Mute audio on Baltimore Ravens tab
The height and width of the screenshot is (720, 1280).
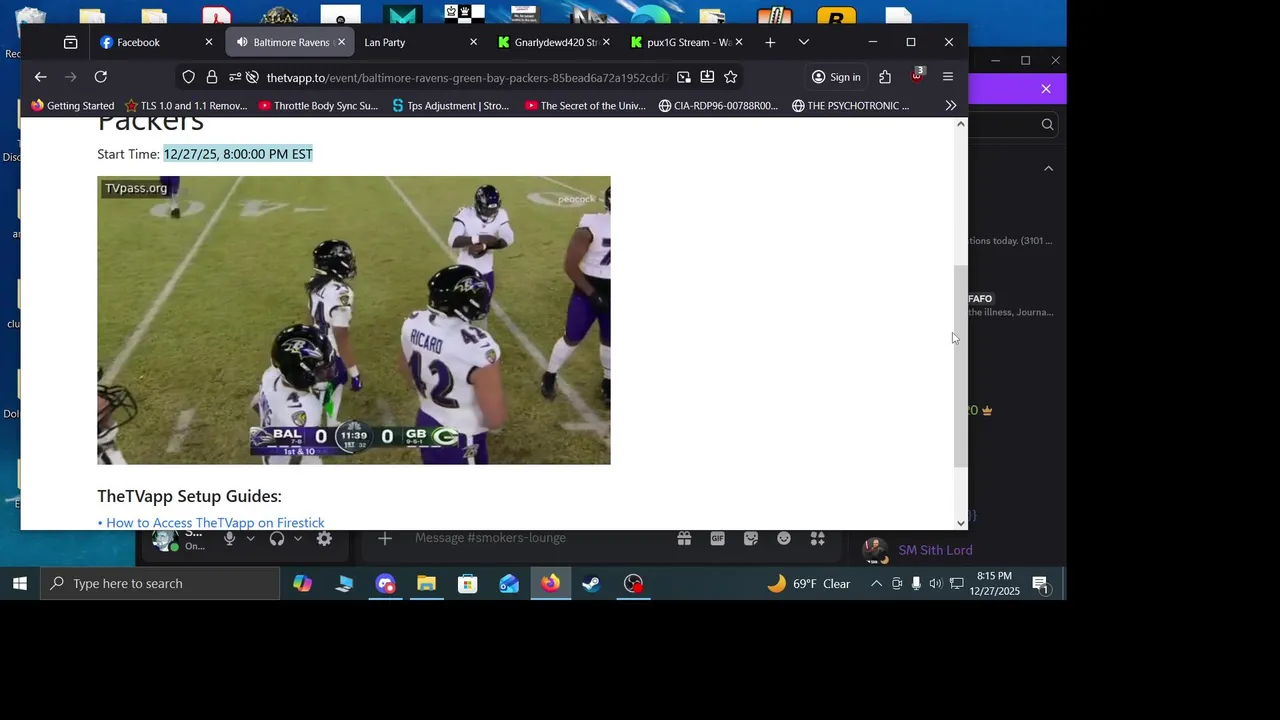click(x=242, y=42)
